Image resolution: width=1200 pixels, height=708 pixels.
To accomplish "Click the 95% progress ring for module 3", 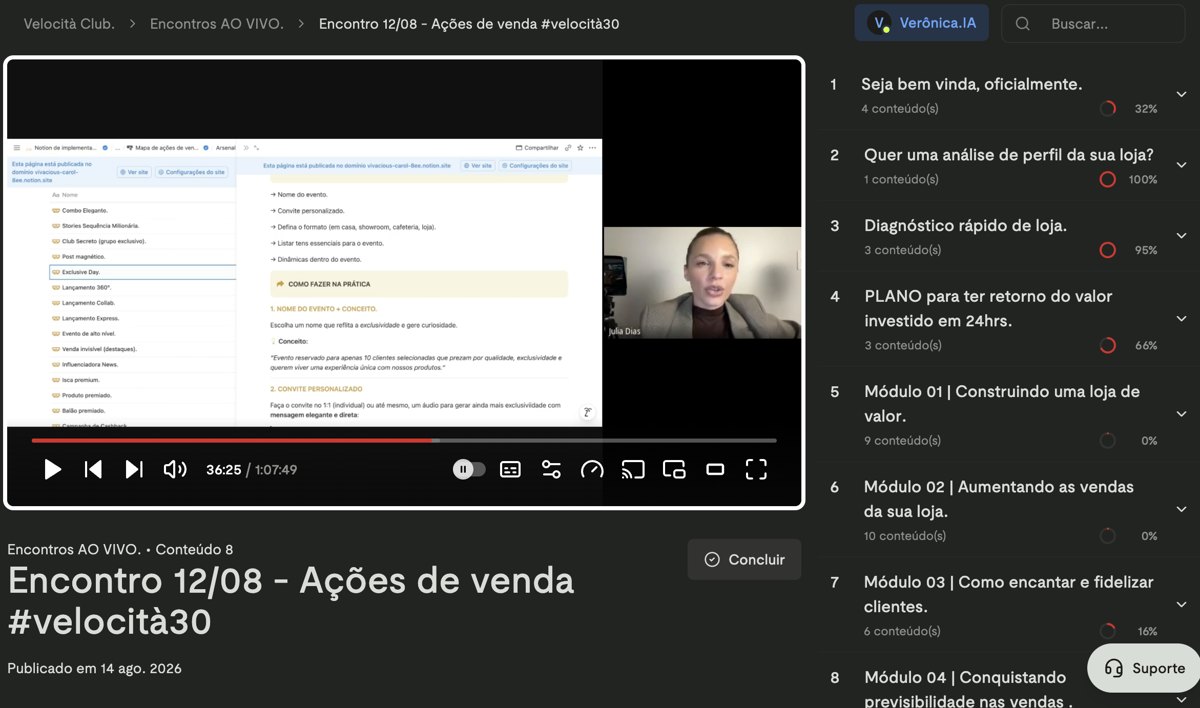I will (x=1107, y=250).
